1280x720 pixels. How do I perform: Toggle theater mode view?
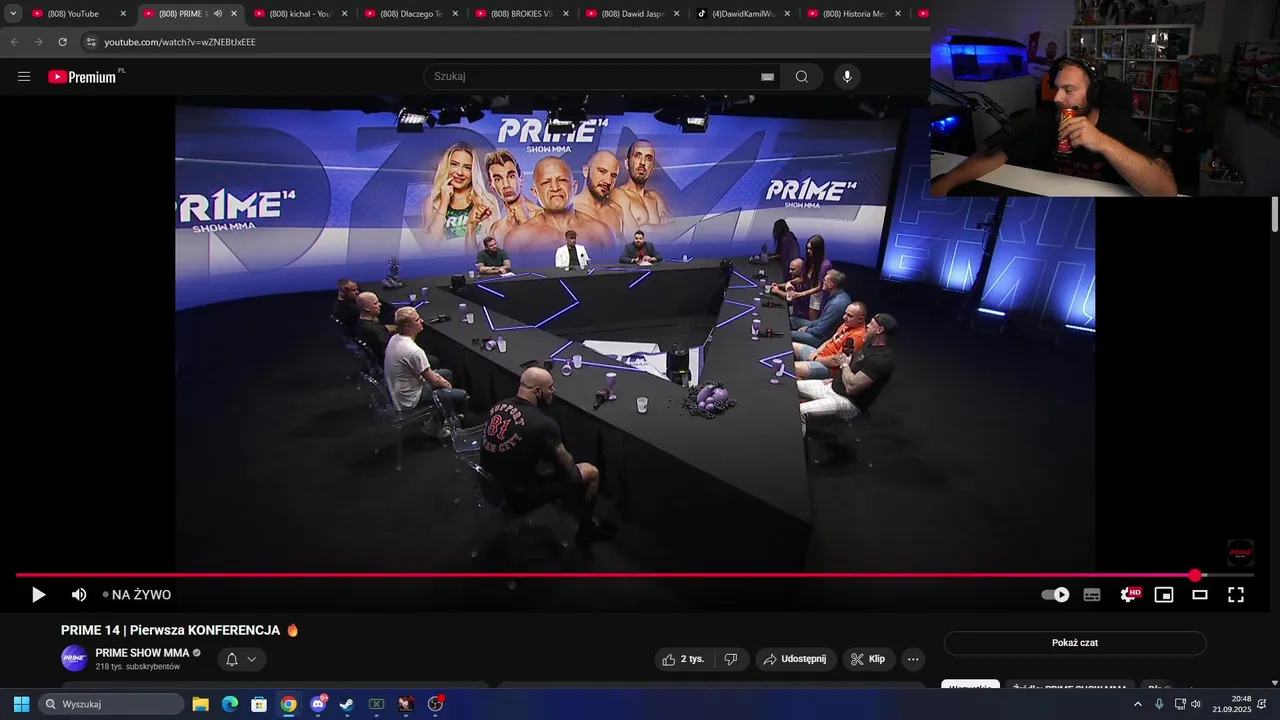[1200, 595]
